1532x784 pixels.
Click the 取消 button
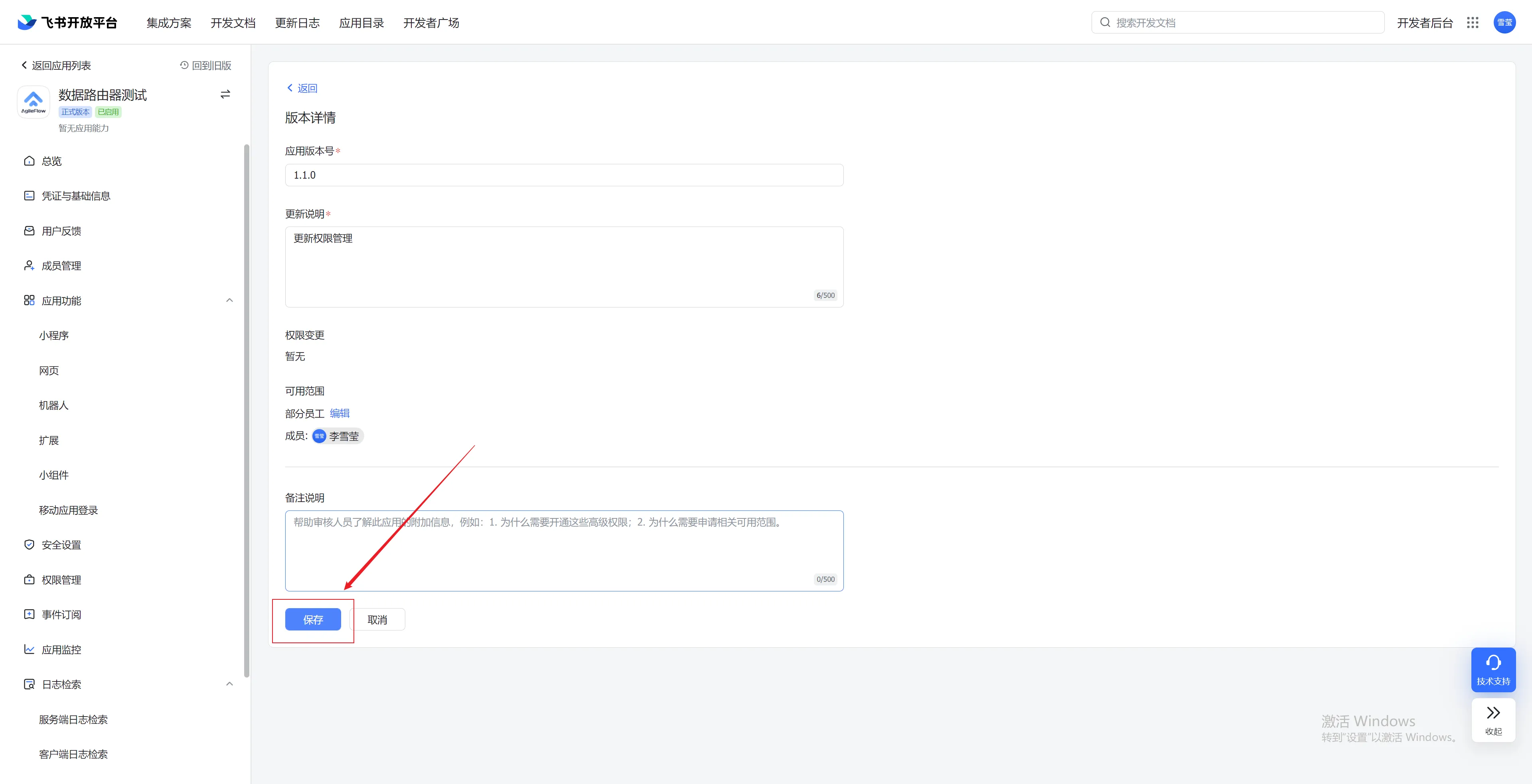coord(377,619)
